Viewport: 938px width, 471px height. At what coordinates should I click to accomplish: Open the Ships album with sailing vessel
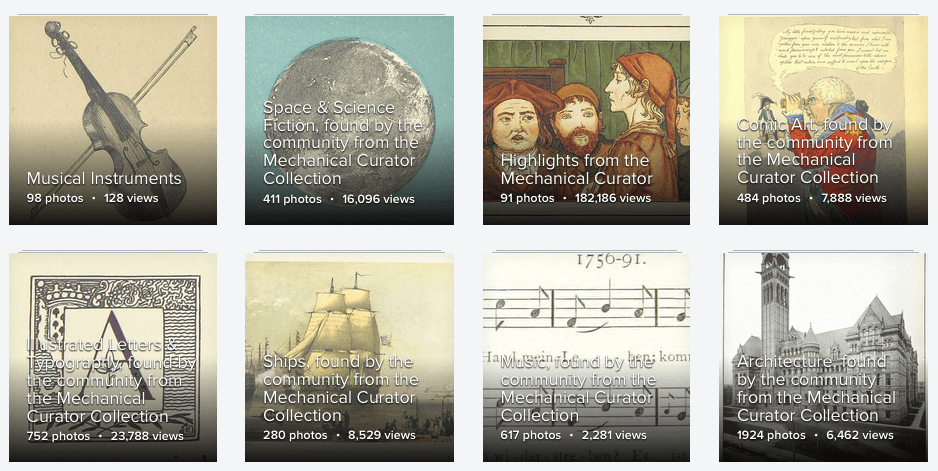pyautogui.click(x=349, y=357)
